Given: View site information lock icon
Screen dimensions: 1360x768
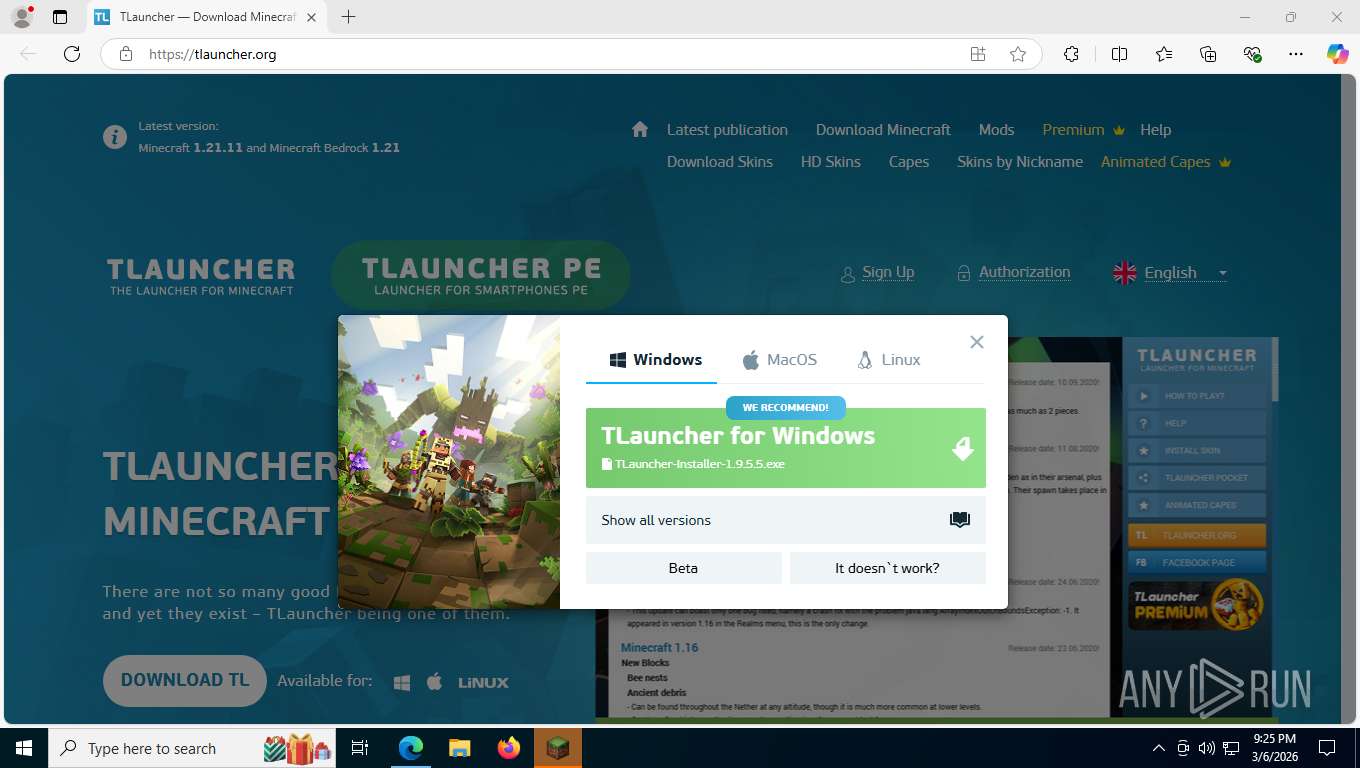Looking at the screenshot, I should point(126,54).
